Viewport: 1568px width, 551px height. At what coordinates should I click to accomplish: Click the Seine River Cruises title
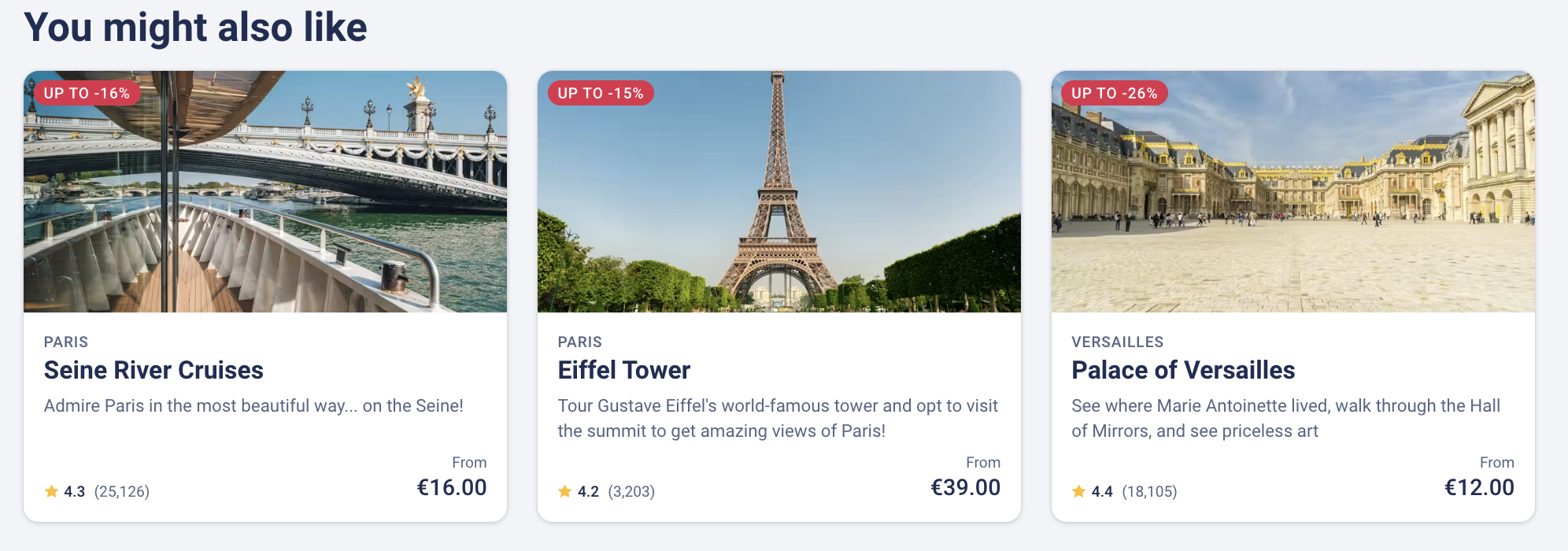point(153,370)
